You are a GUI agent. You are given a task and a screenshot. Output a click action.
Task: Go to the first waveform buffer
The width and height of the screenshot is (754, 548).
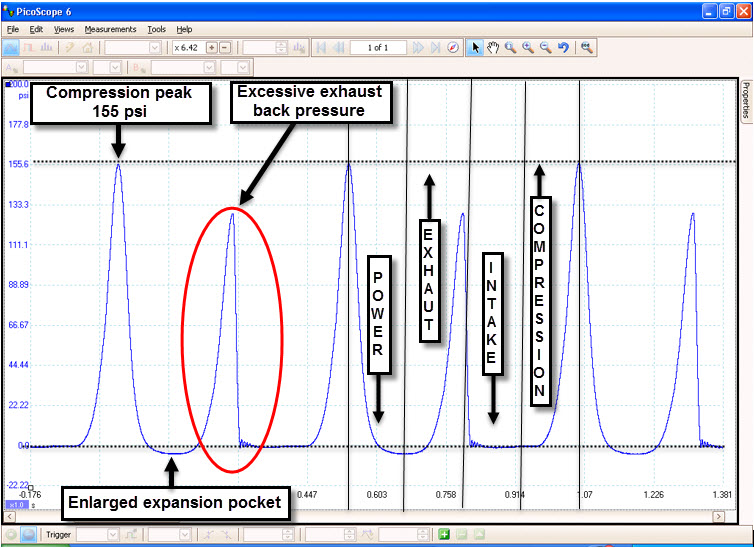tap(320, 47)
